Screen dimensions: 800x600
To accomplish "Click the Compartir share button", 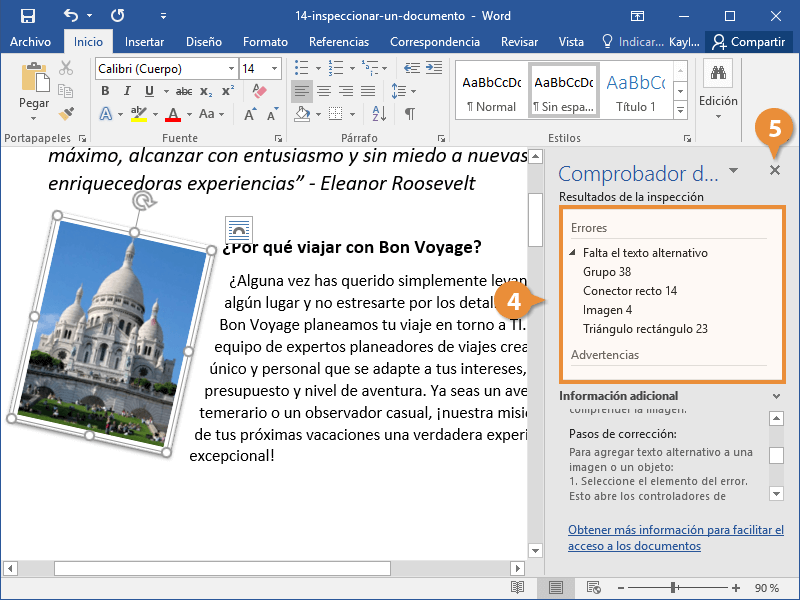I will click(x=749, y=42).
